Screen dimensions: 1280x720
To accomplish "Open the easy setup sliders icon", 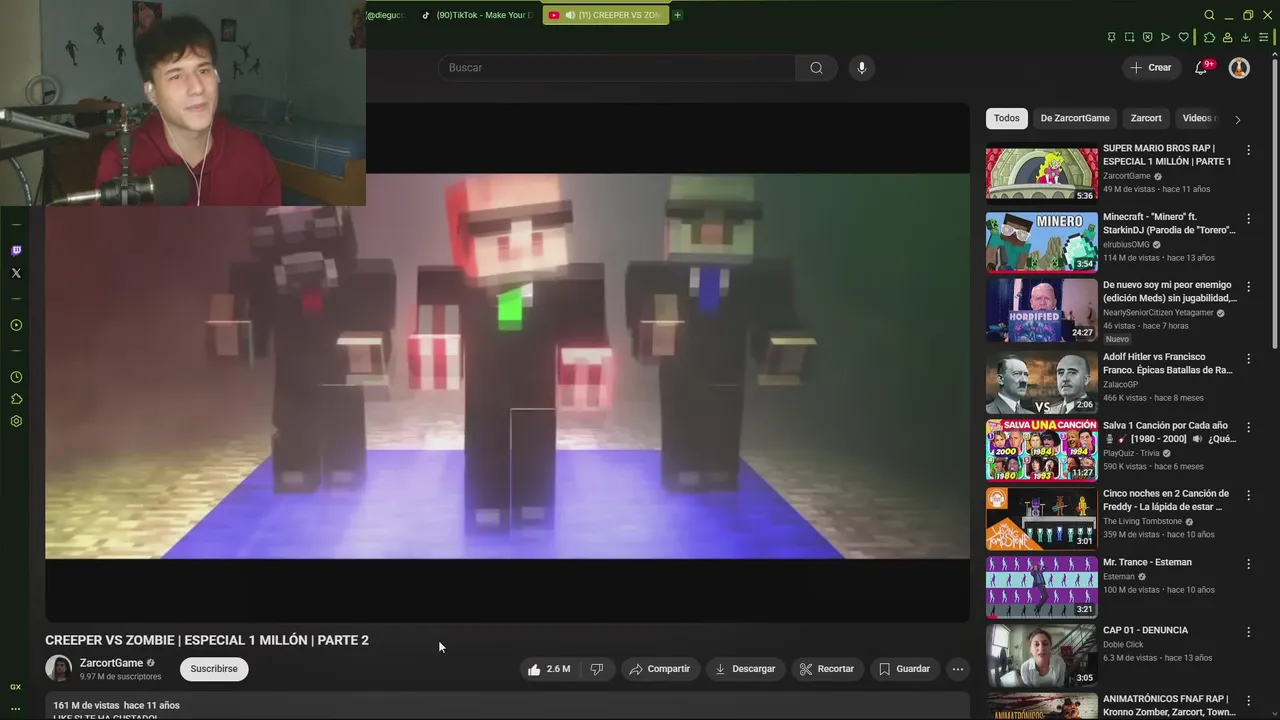I will point(1265,37).
